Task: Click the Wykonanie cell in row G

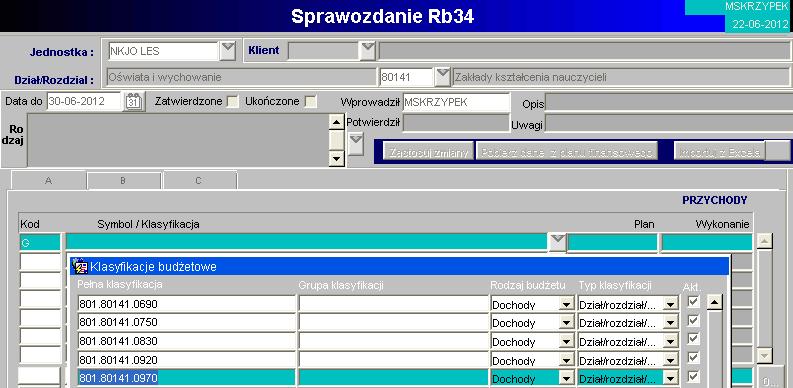Action: click(x=707, y=243)
